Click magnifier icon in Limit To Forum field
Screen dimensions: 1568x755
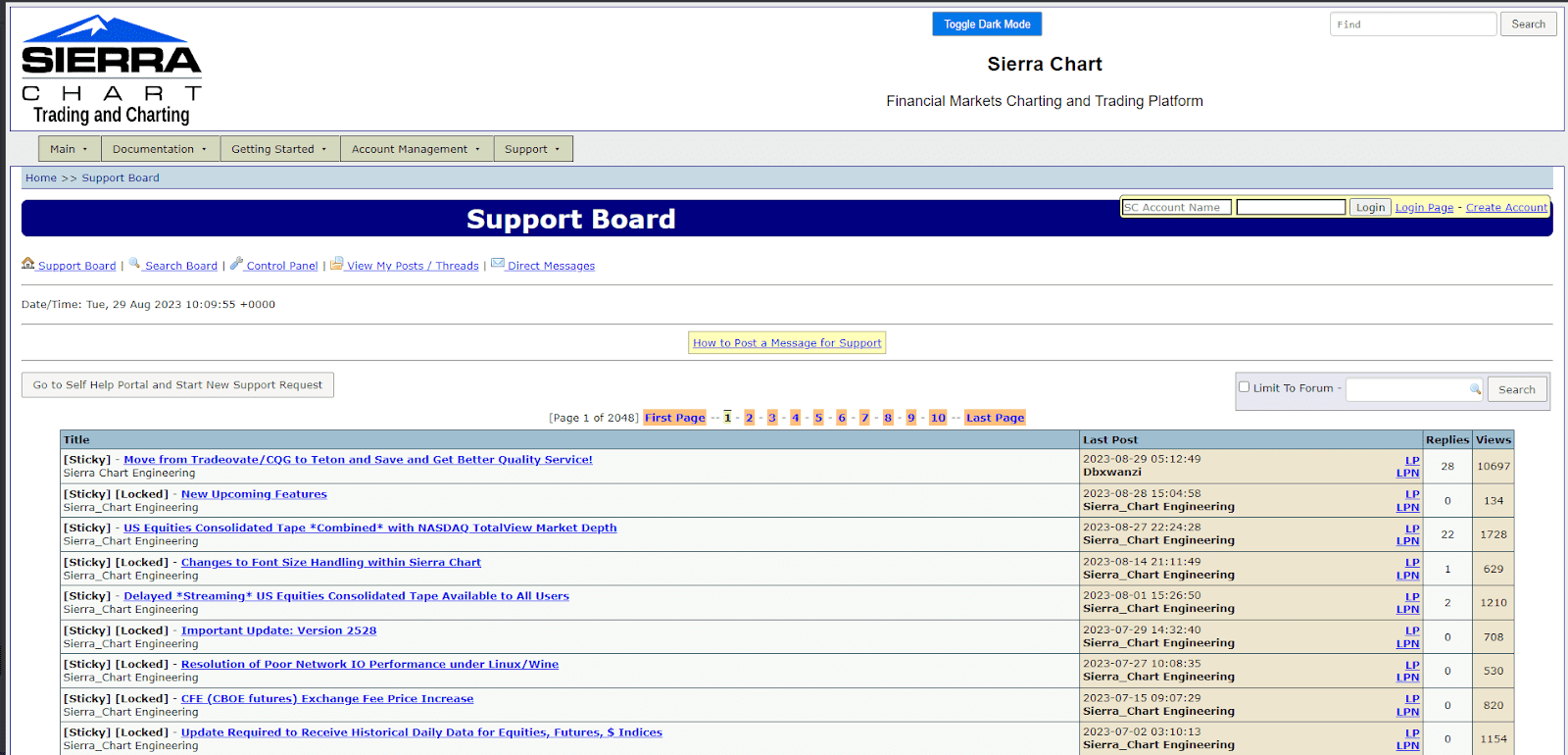tap(1475, 389)
